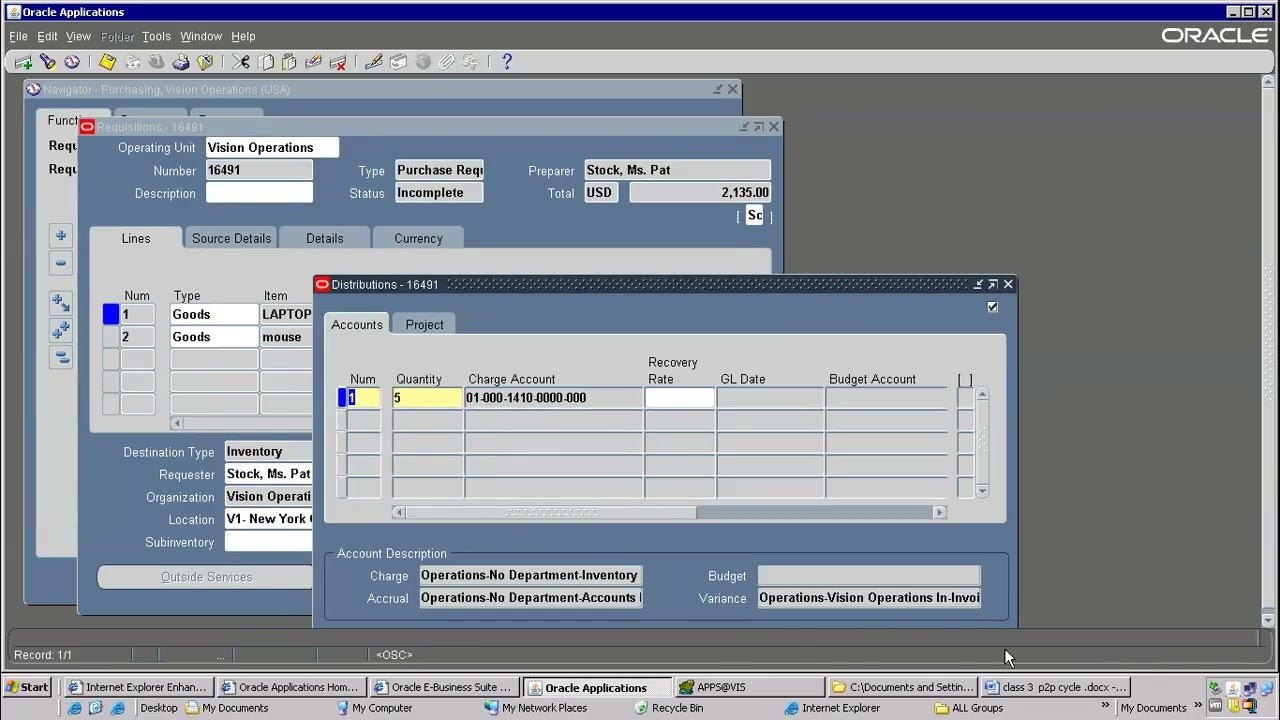Click the GL Date field in row 1
Viewport: 1280px width, 720px height.
click(x=770, y=398)
